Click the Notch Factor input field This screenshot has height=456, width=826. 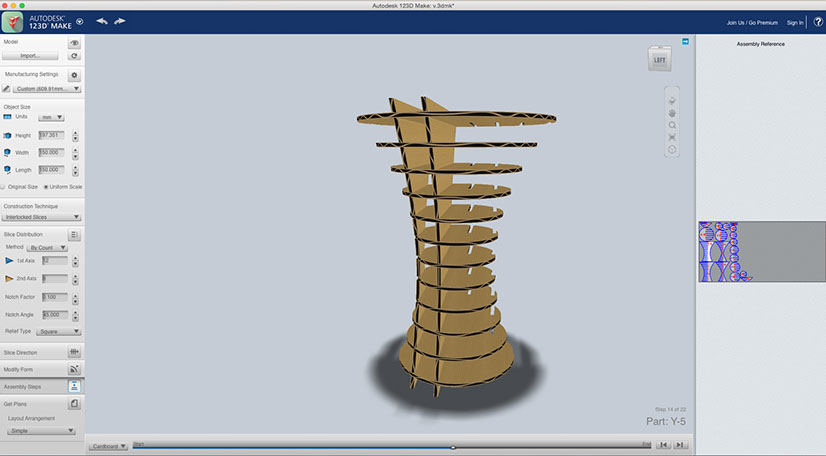coord(55,297)
